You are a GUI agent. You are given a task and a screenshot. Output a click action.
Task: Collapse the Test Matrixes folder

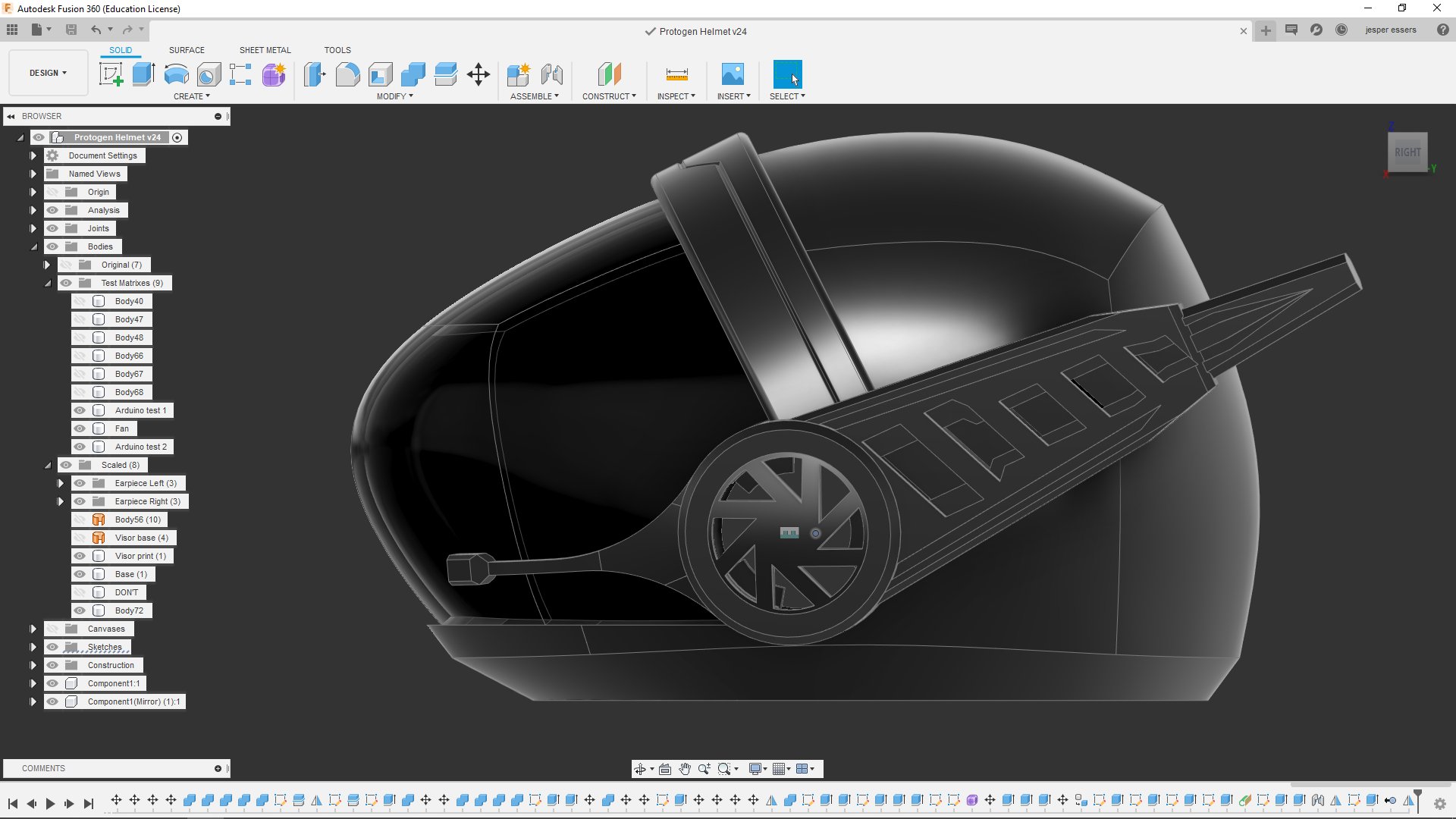tap(47, 283)
